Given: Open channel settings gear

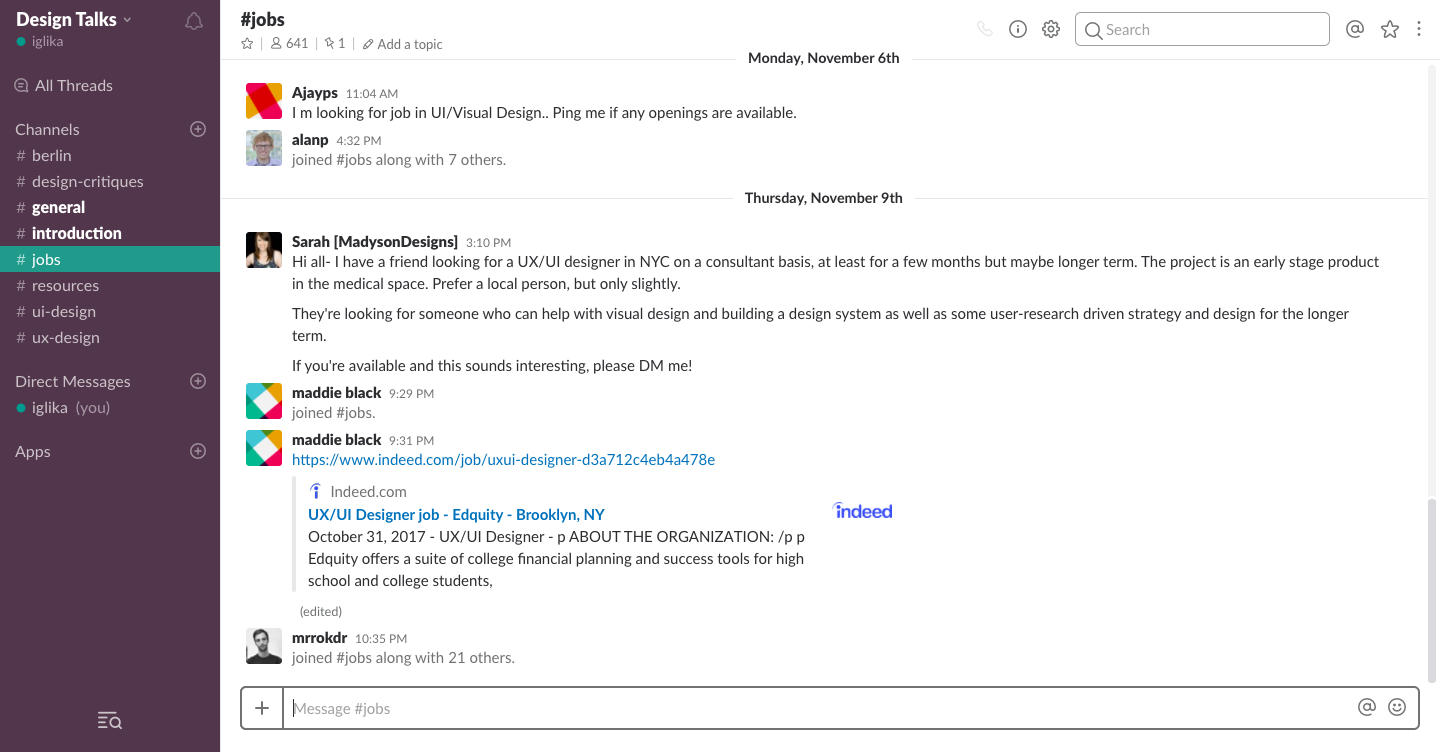Looking at the screenshot, I should click(1051, 29).
